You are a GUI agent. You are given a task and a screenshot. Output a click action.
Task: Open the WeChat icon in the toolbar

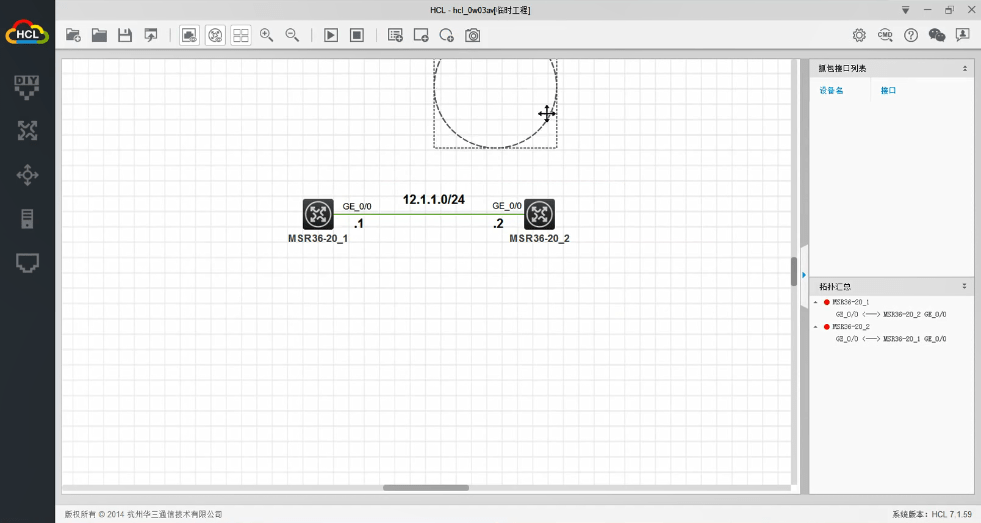(937, 35)
